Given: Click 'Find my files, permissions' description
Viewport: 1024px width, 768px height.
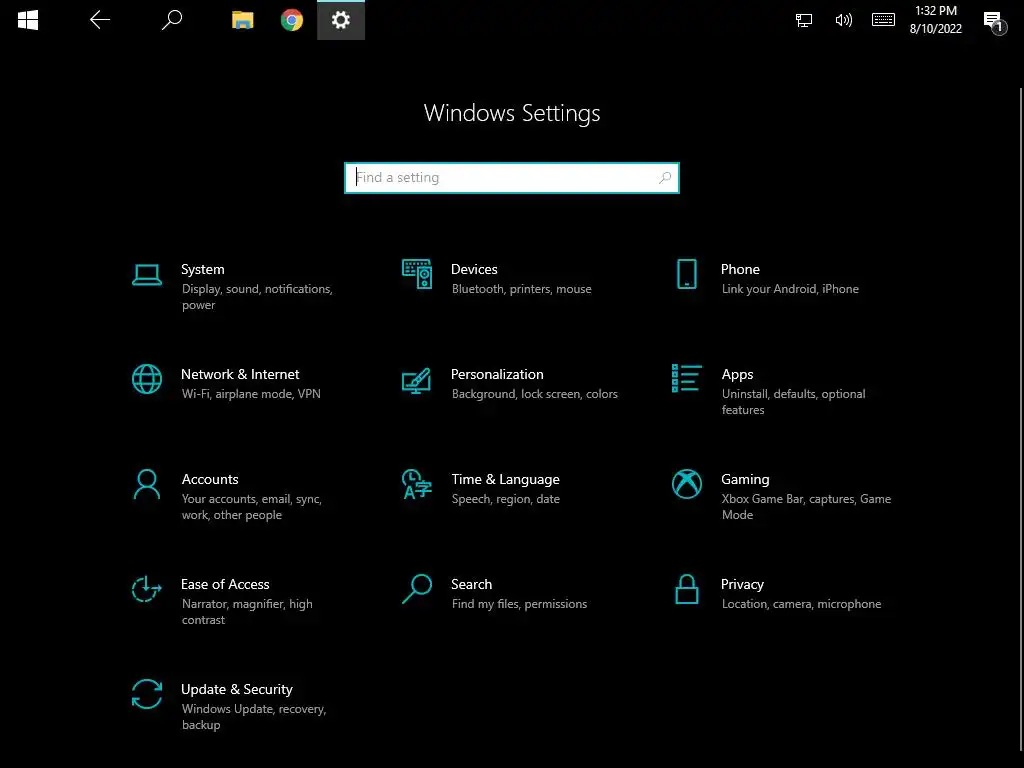Looking at the screenshot, I should pyautogui.click(x=519, y=604).
